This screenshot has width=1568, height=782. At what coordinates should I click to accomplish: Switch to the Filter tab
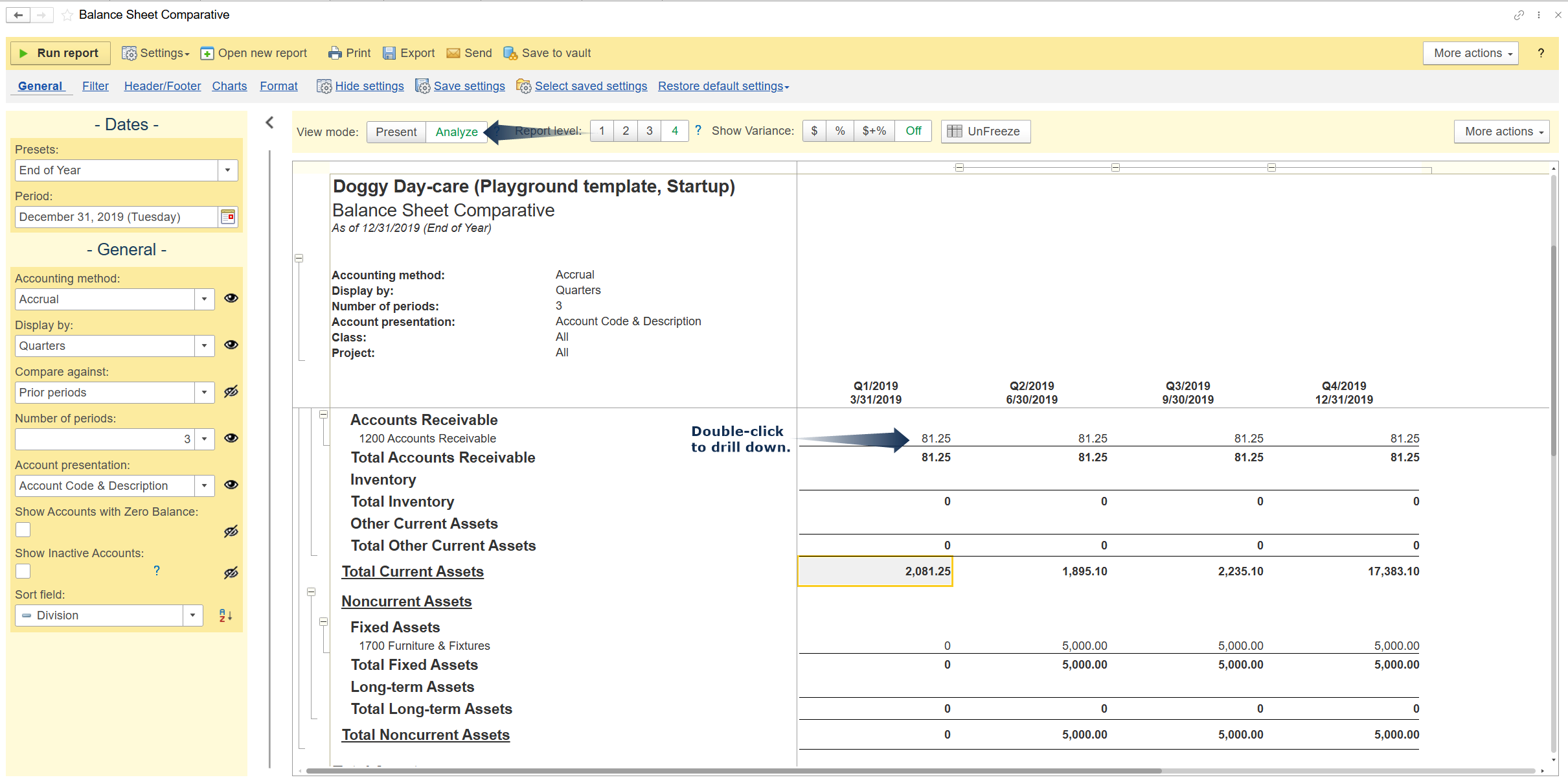point(95,86)
